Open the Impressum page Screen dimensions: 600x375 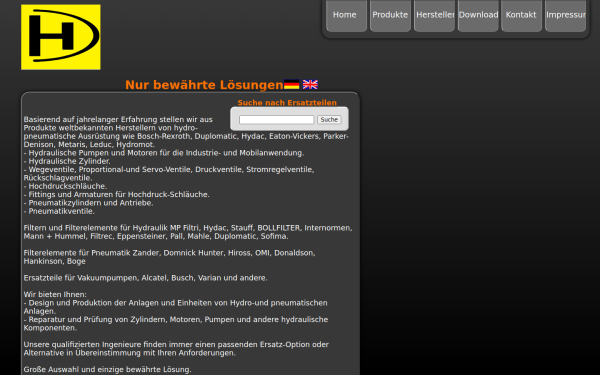(566, 15)
